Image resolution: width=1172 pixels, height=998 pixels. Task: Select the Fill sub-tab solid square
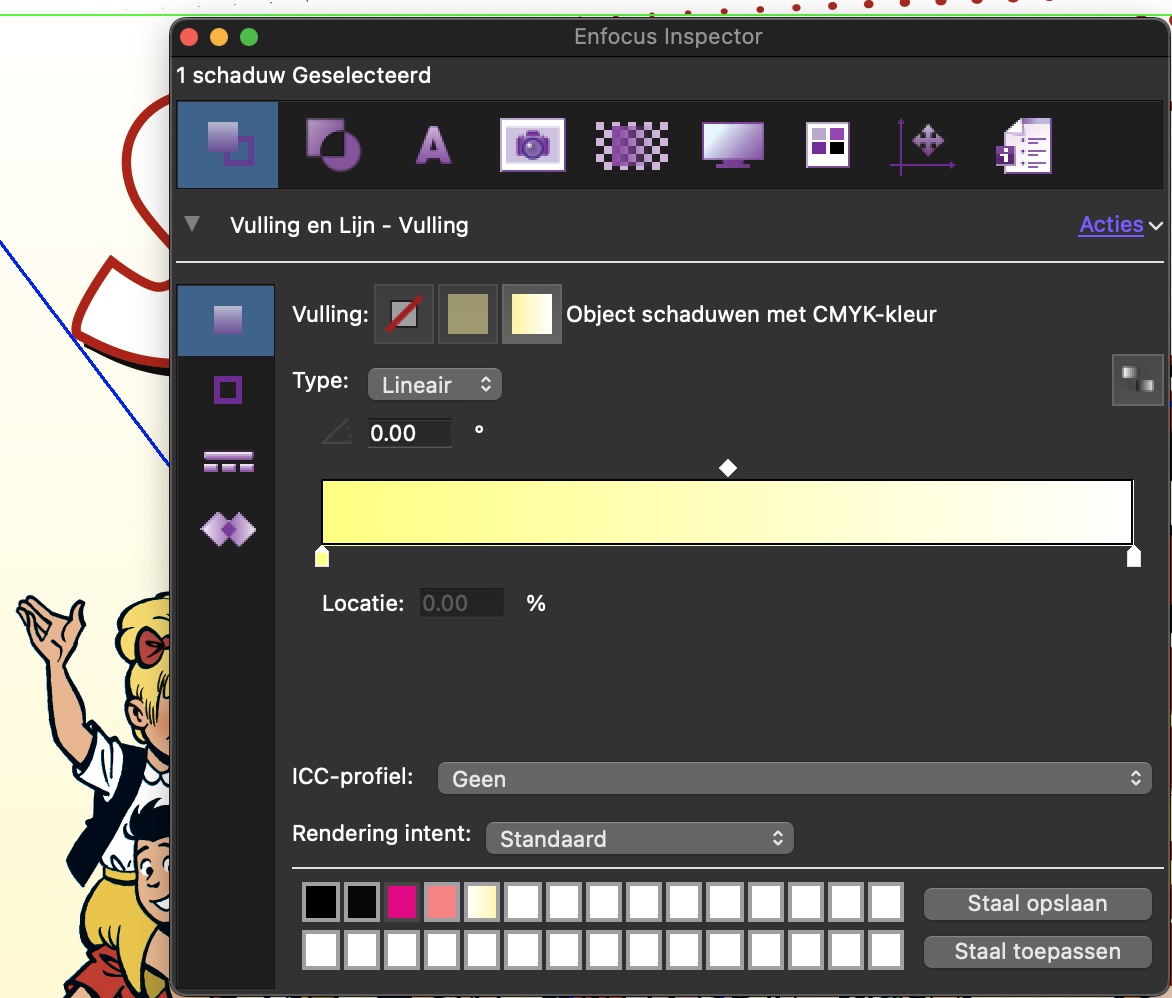point(226,320)
